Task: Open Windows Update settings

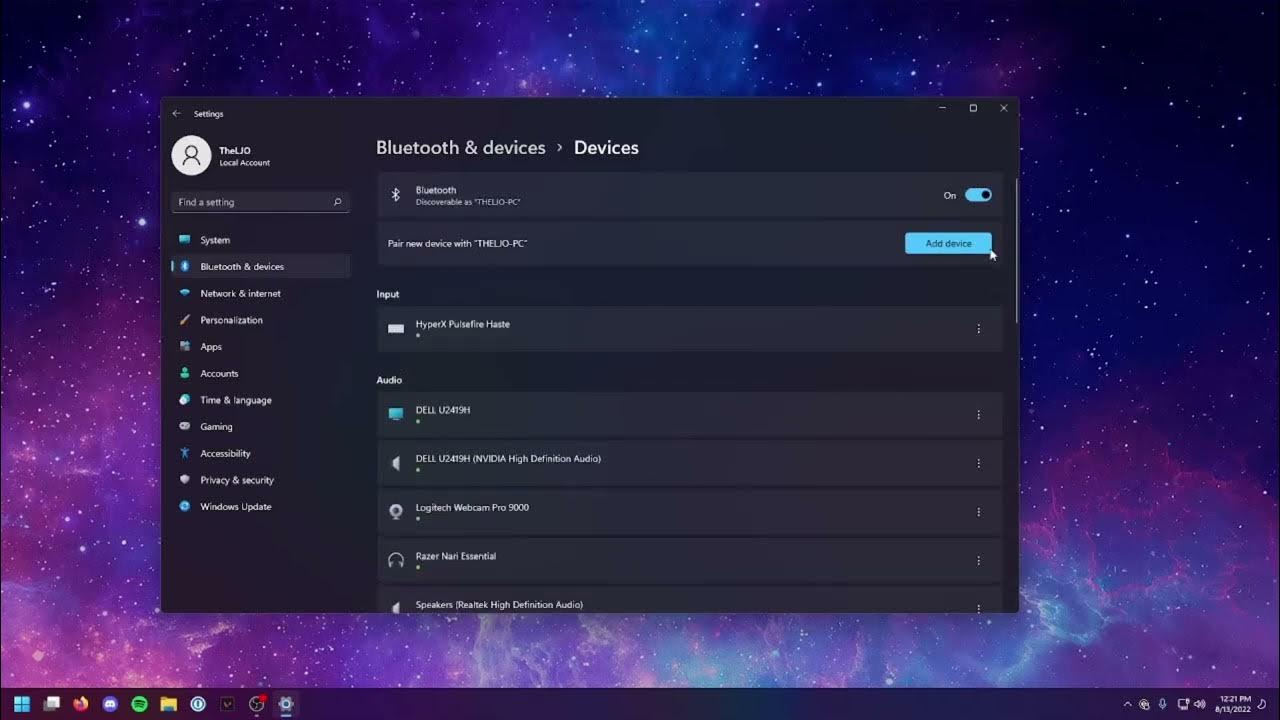Action: click(x=261, y=507)
